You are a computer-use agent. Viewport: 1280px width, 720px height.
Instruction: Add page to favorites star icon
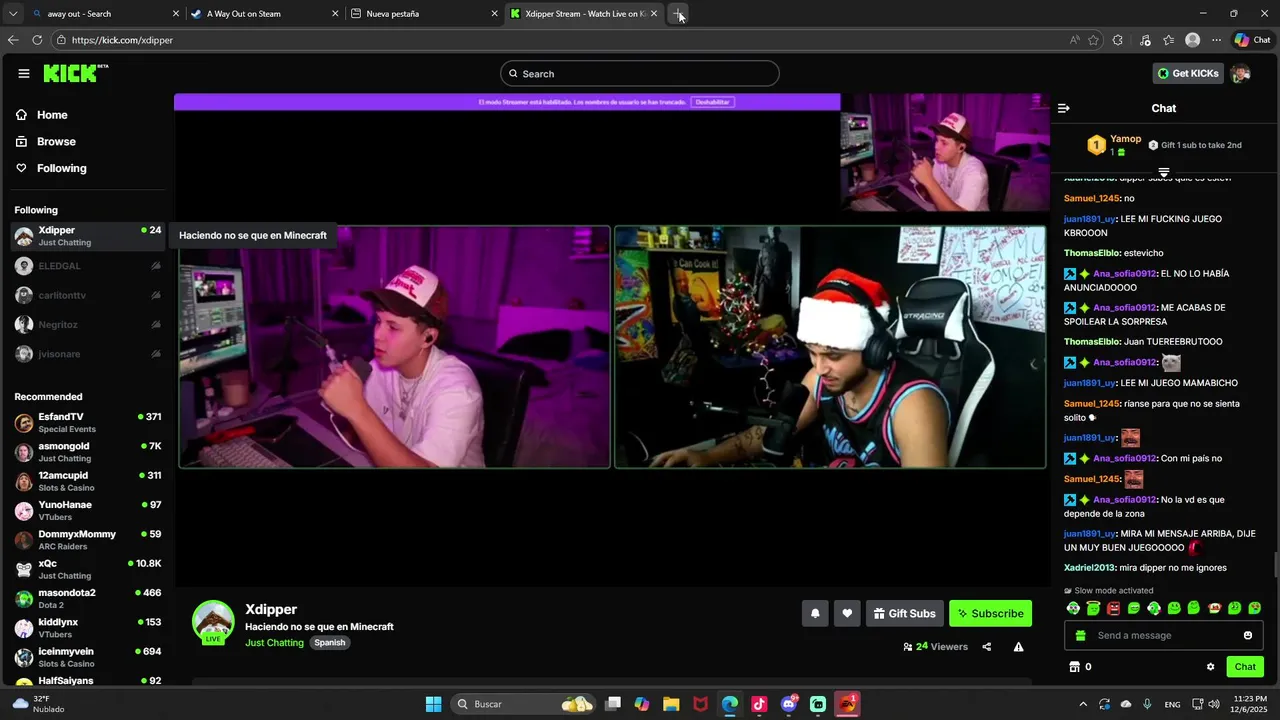1093,40
